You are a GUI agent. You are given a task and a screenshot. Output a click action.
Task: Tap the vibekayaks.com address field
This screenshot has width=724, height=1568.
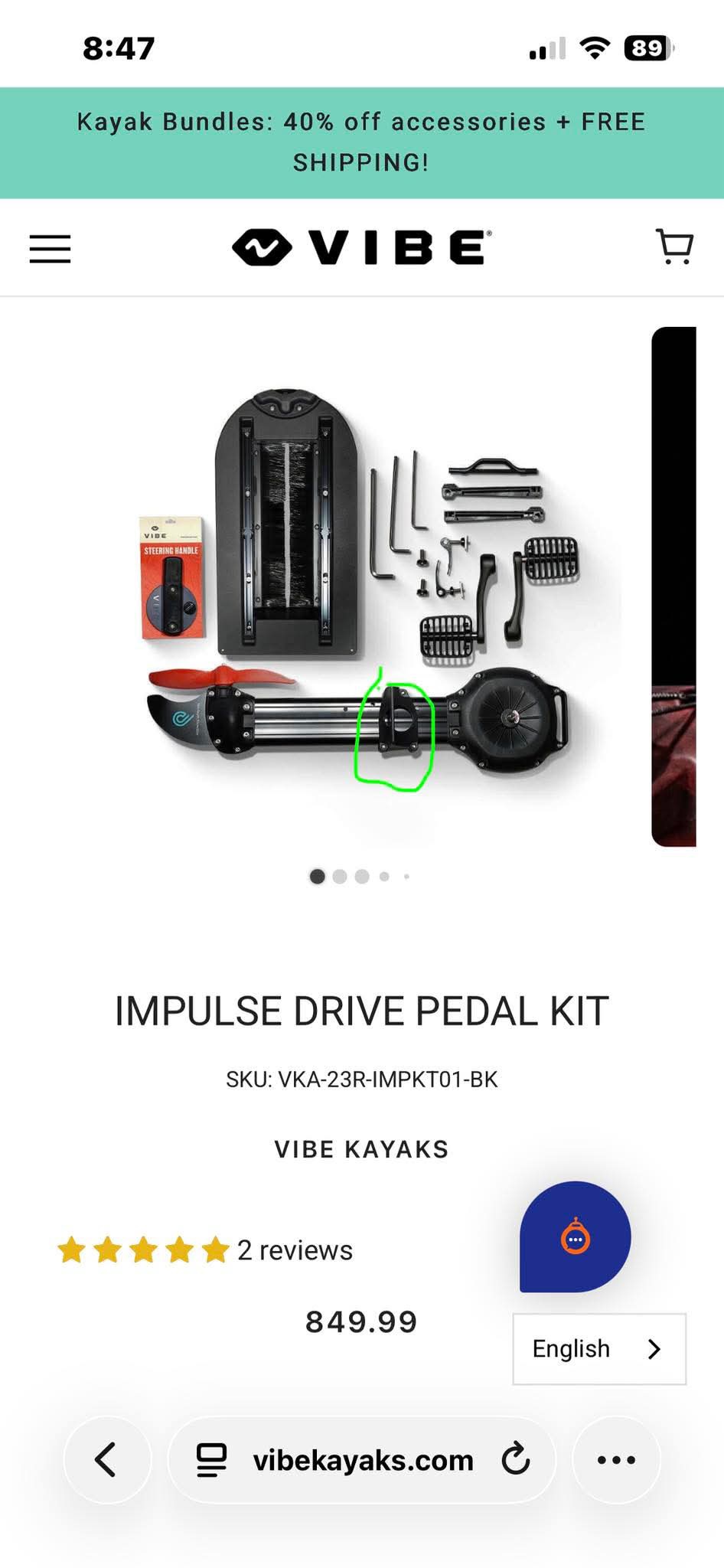(362, 1459)
